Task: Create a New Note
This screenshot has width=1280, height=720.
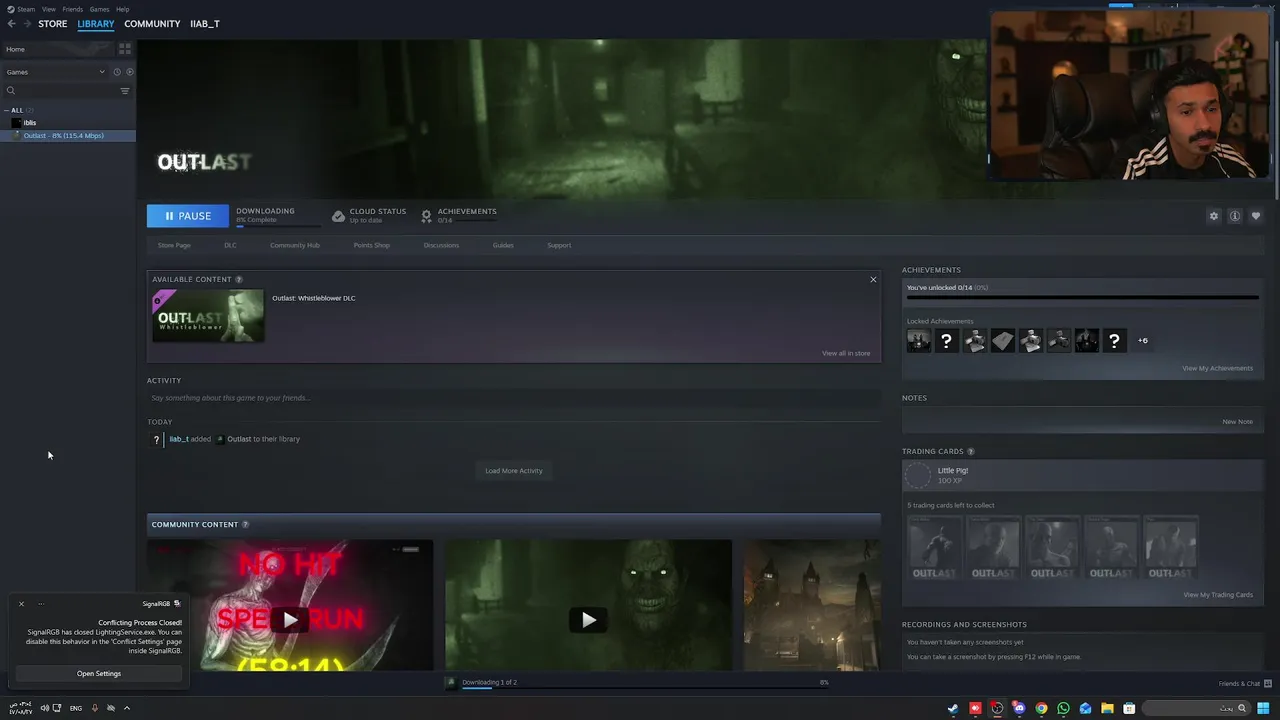Action: point(1237,421)
